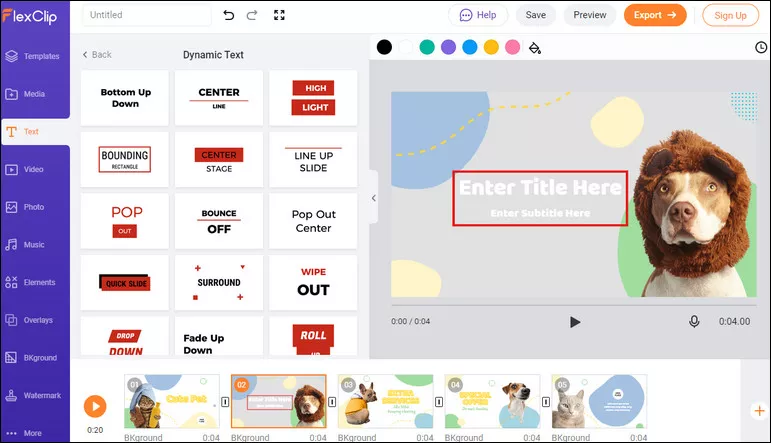Pick the teal green color swatch
771x443 pixels.
click(427, 47)
